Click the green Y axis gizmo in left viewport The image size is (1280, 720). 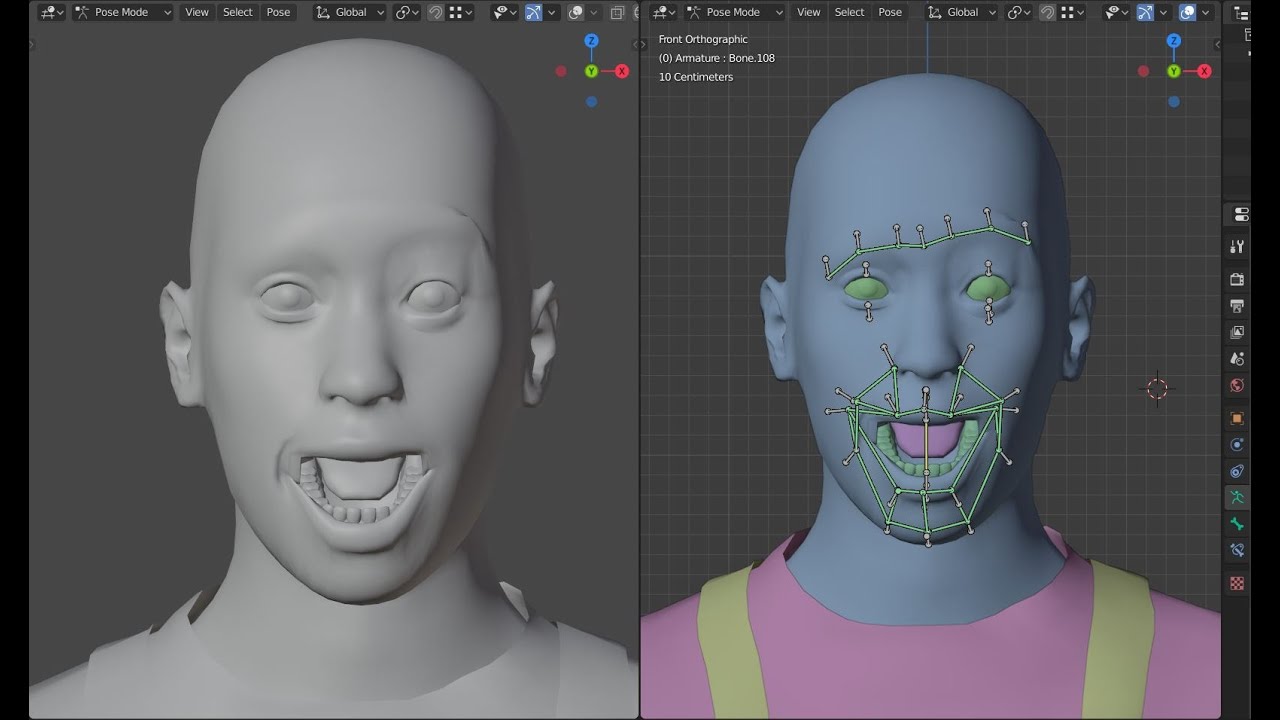pyautogui.click(x=591, y=71)
